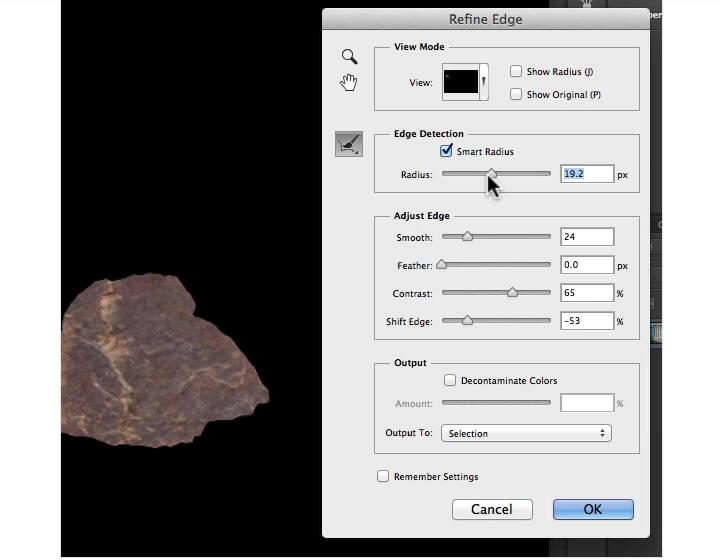Open the Output To dropdown
This screenshot has height=560, width=720.
tap(525, 433)
